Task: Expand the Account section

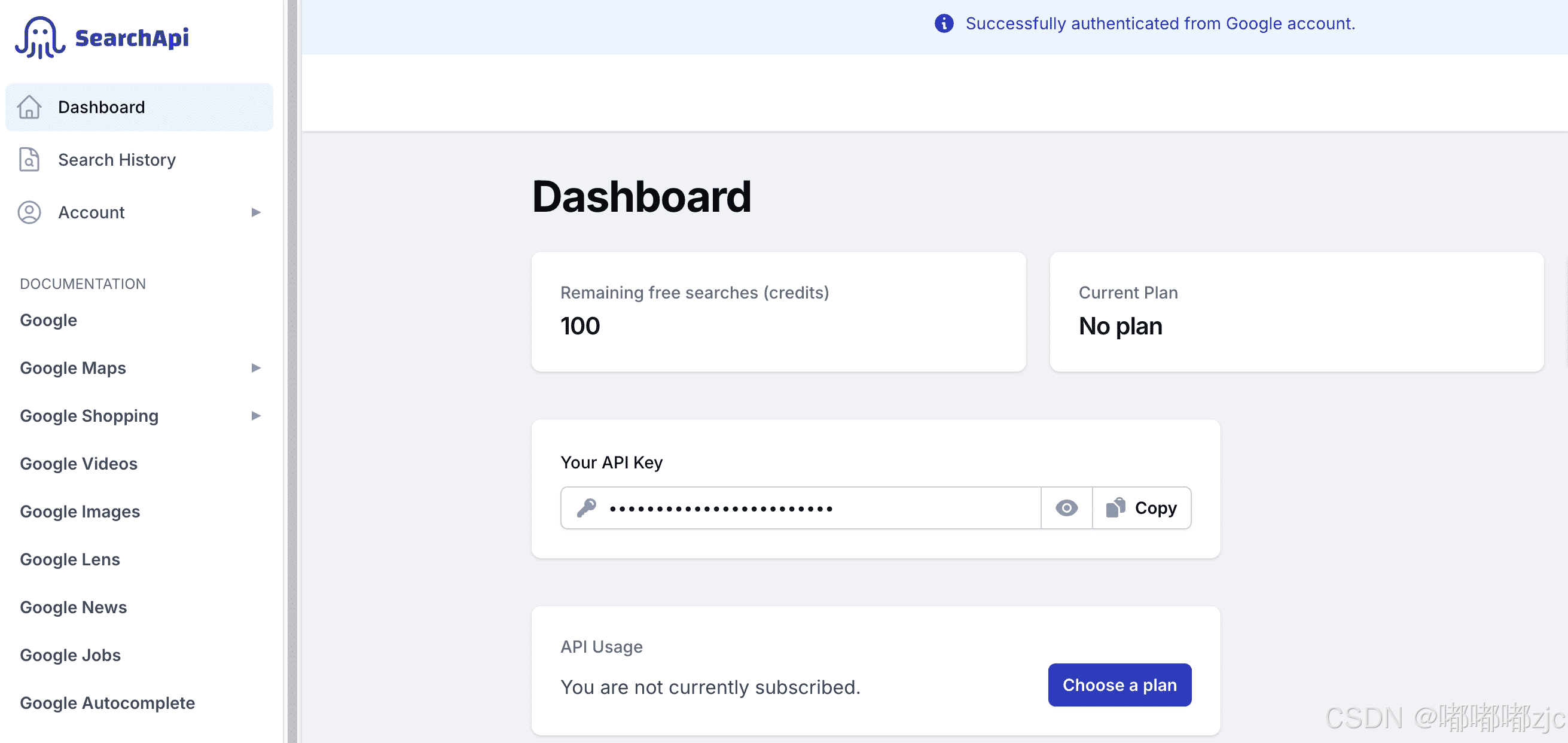Action: point(255,212)
